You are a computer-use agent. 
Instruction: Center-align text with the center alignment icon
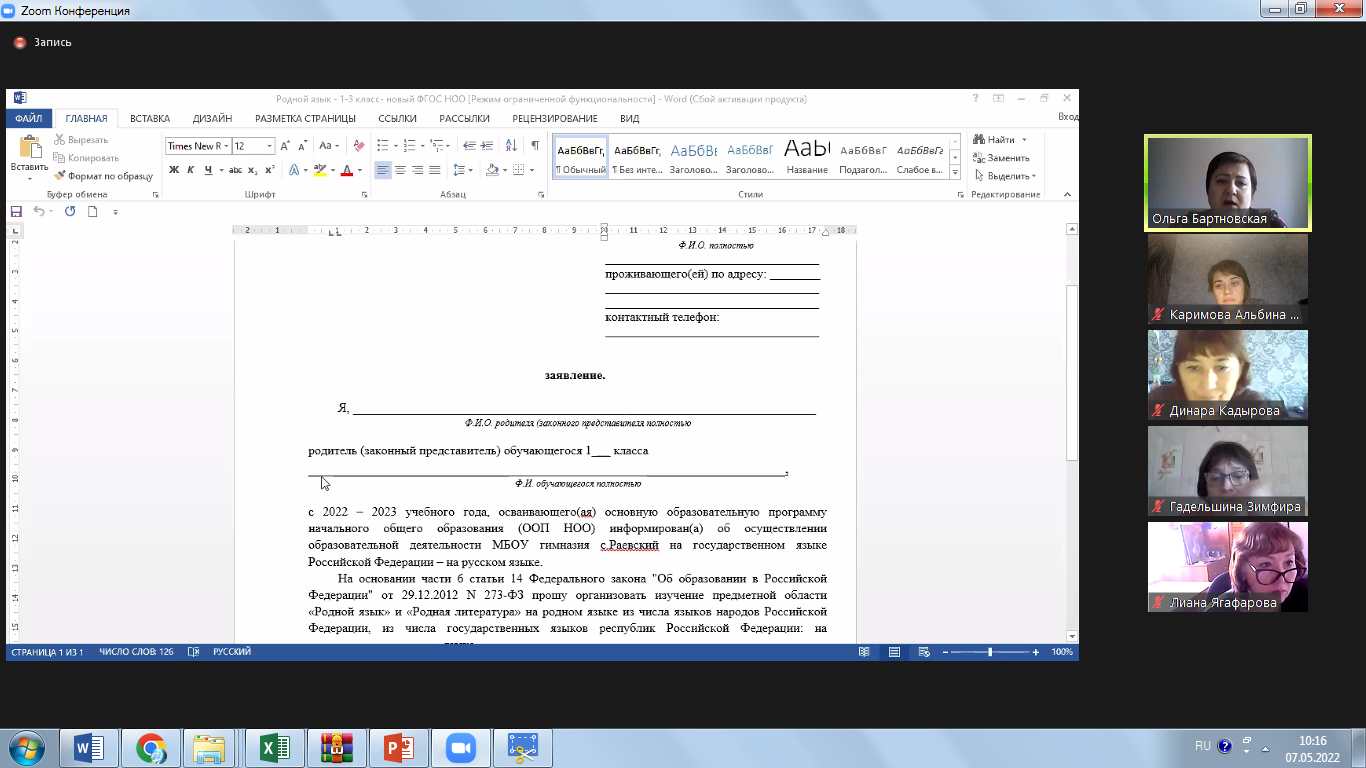tap(400, 170)
